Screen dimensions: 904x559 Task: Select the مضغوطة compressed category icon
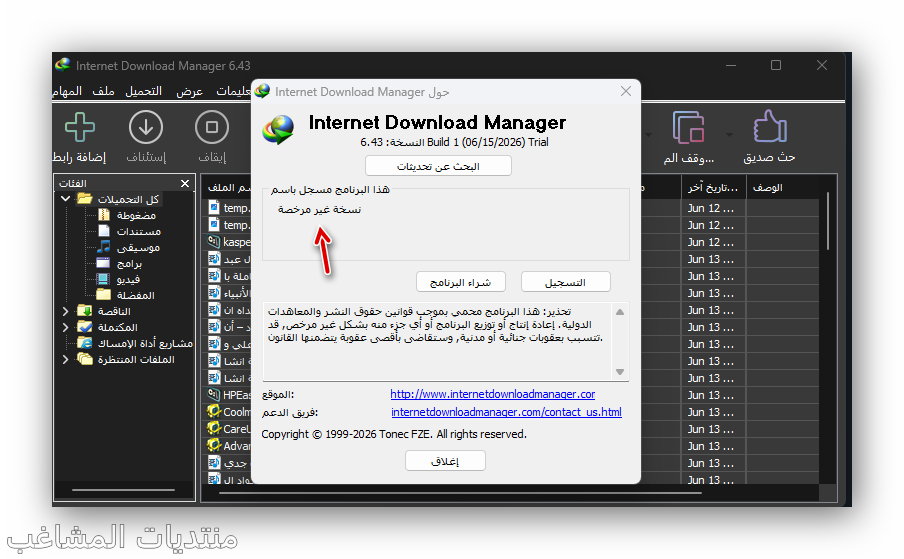[104, 215]
